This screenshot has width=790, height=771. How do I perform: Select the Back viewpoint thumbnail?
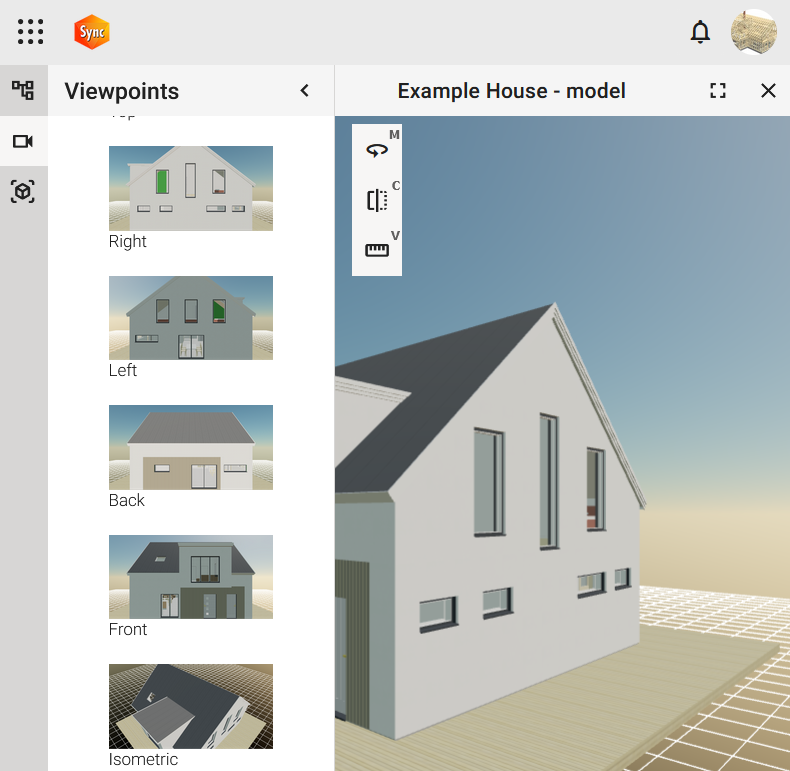(190, 447)
